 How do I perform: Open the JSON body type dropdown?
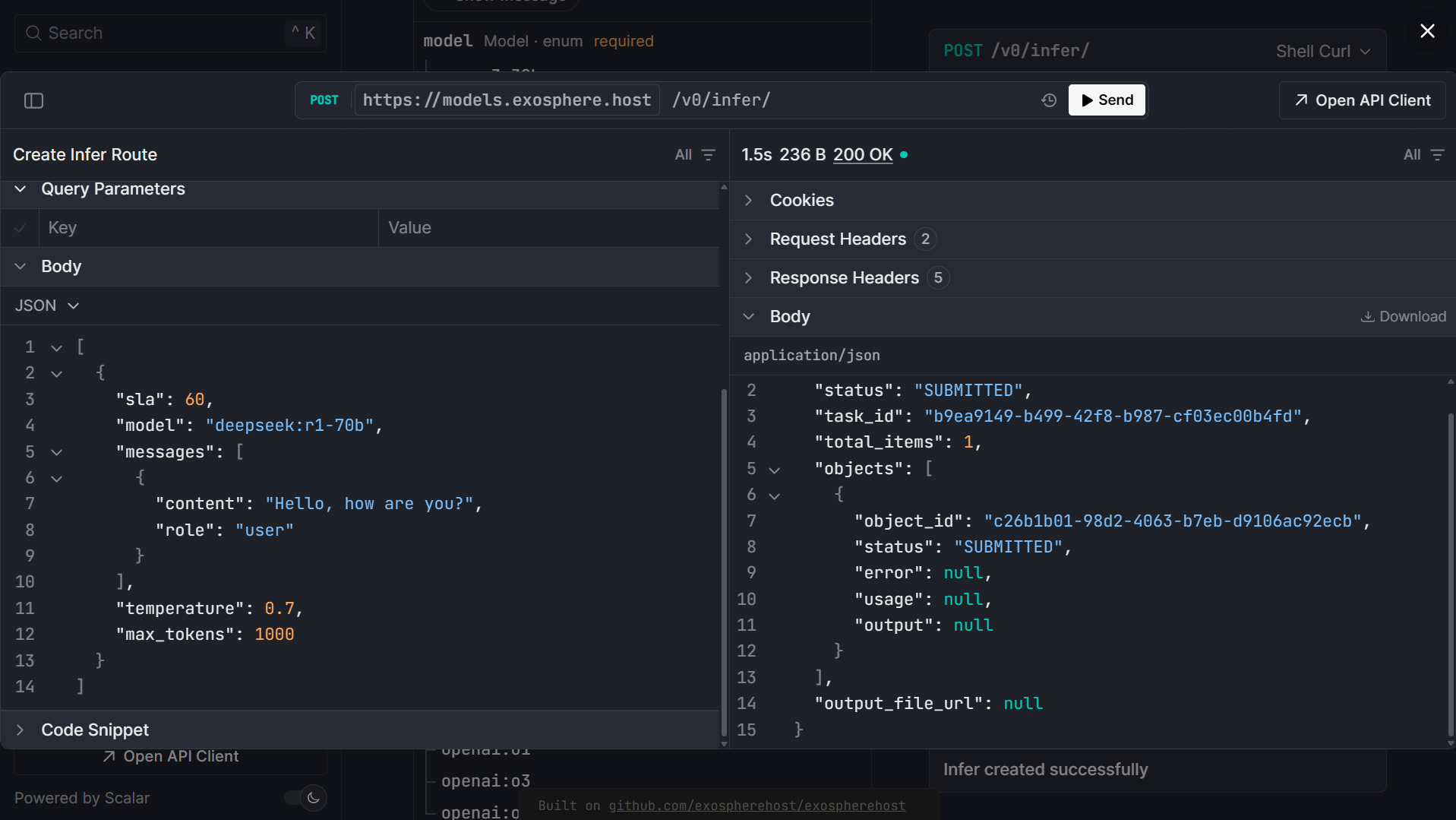click(x=47, y=305)
